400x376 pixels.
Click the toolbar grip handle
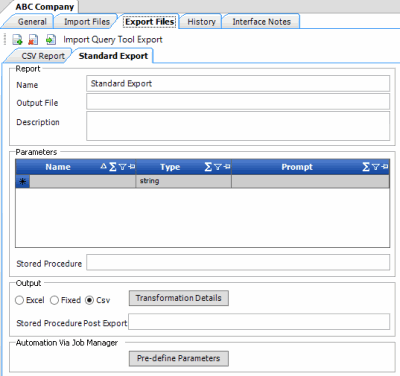click(x=5, y=39)
